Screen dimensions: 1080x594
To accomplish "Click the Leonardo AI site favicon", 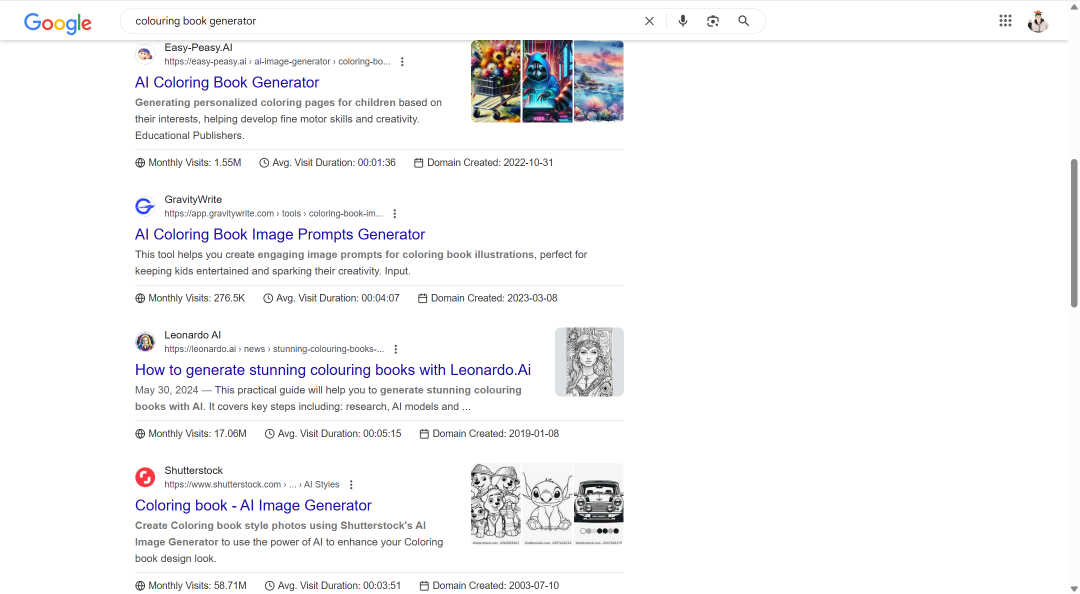I will (145, 342).
